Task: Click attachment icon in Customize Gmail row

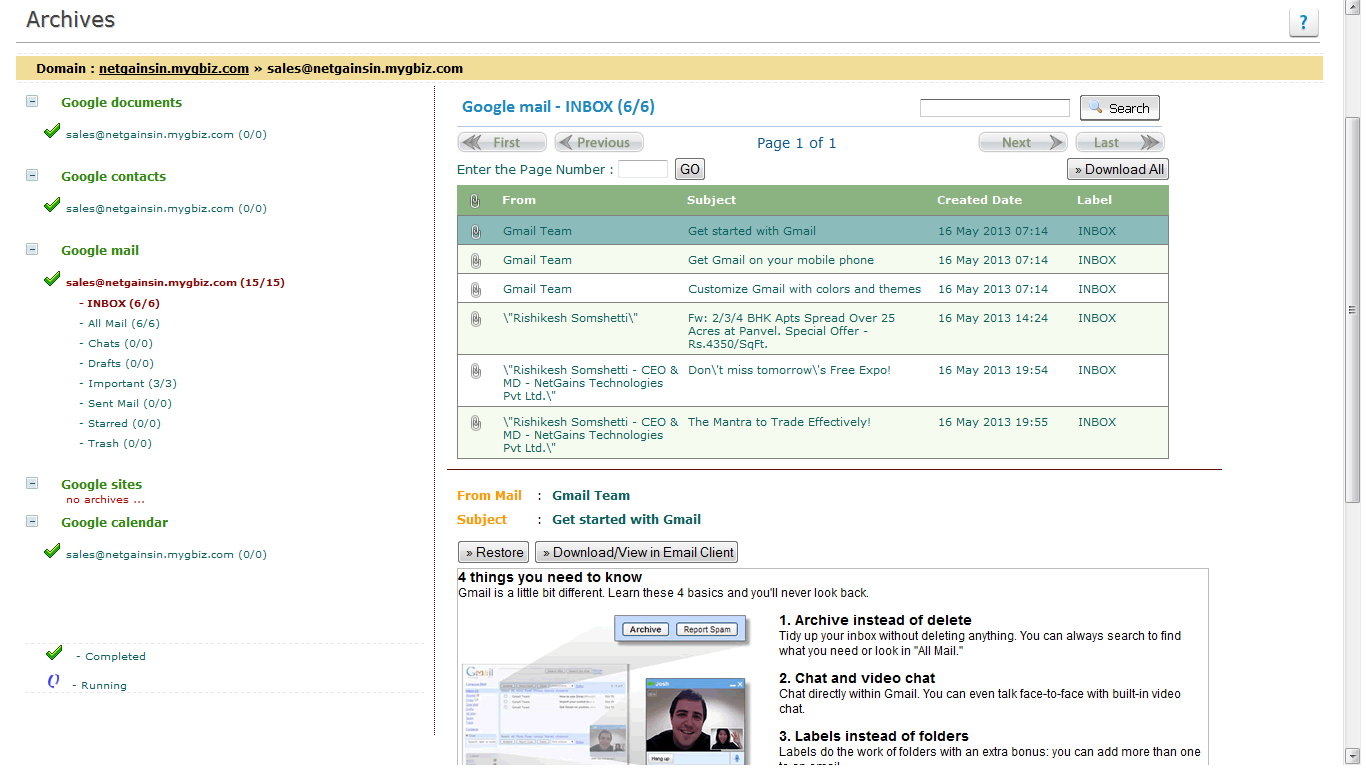Action: [x=475, y=289]
